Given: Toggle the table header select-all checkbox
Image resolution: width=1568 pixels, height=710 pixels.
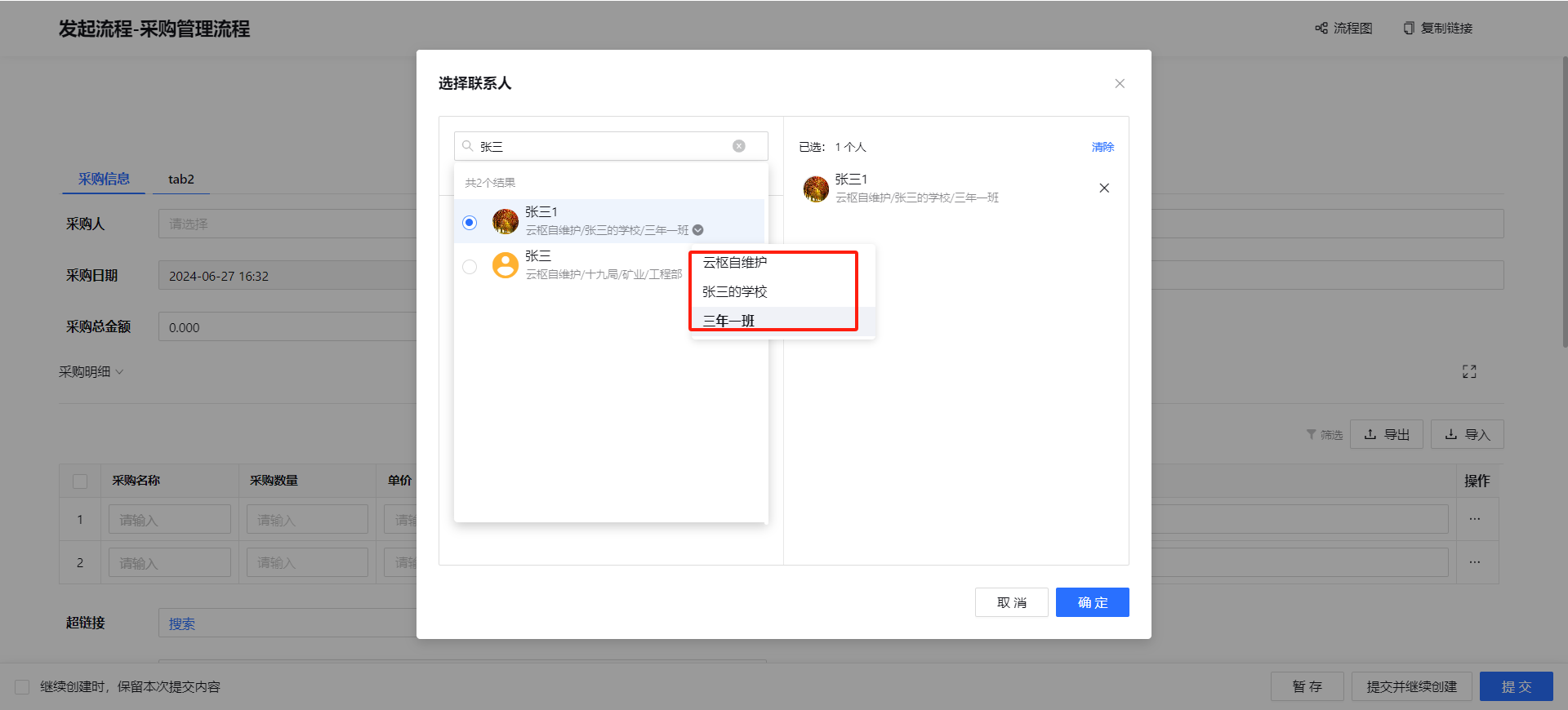Looking at the screenshot, I should point(80,481).
